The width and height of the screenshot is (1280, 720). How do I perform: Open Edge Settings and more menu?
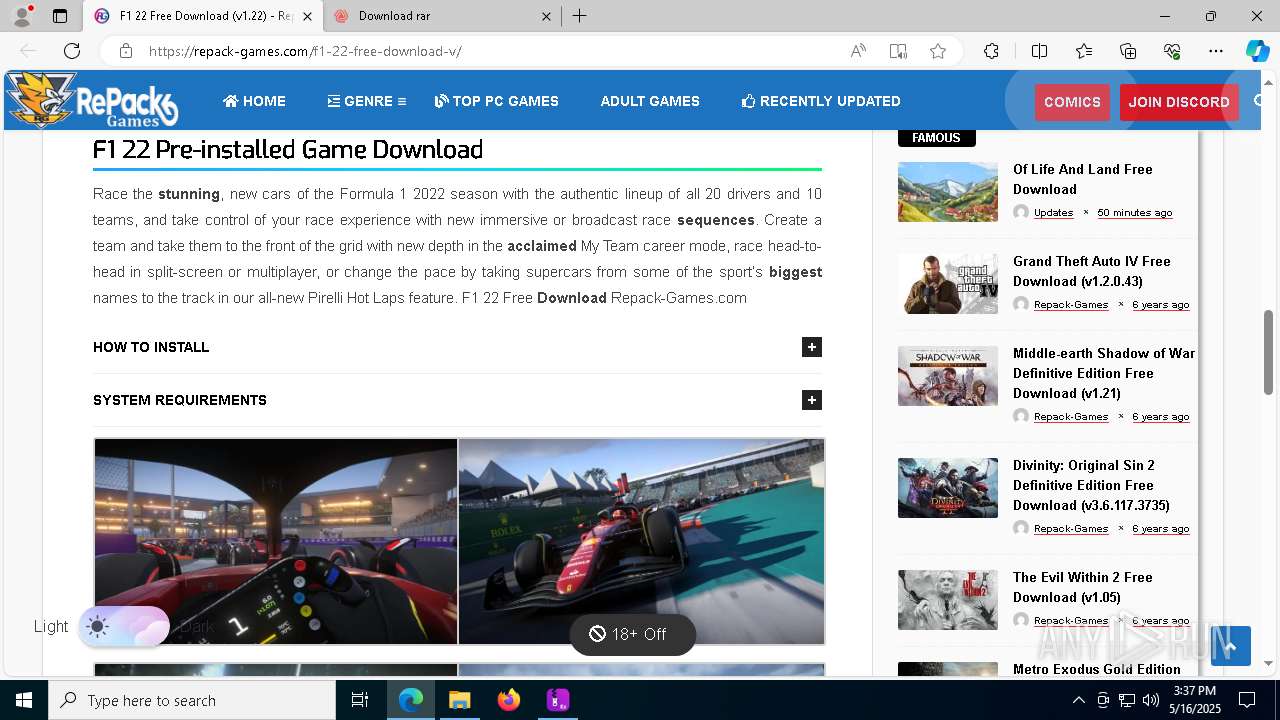1216,51
